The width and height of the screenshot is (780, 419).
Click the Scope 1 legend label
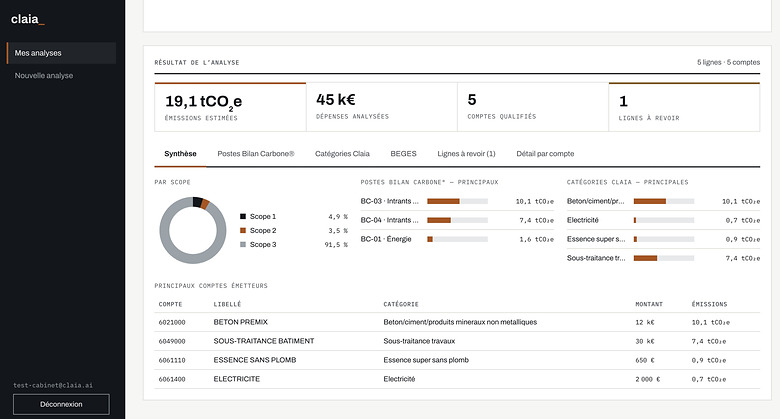tap(263, 216)
